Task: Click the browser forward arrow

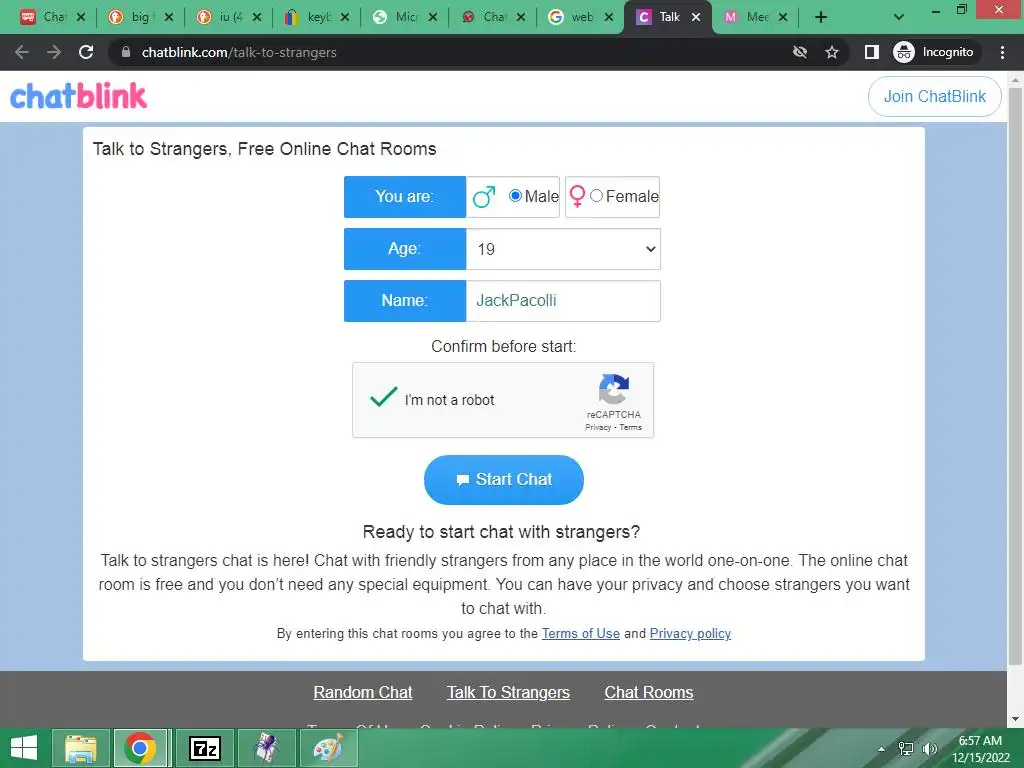Action: [x=54, y=52]
